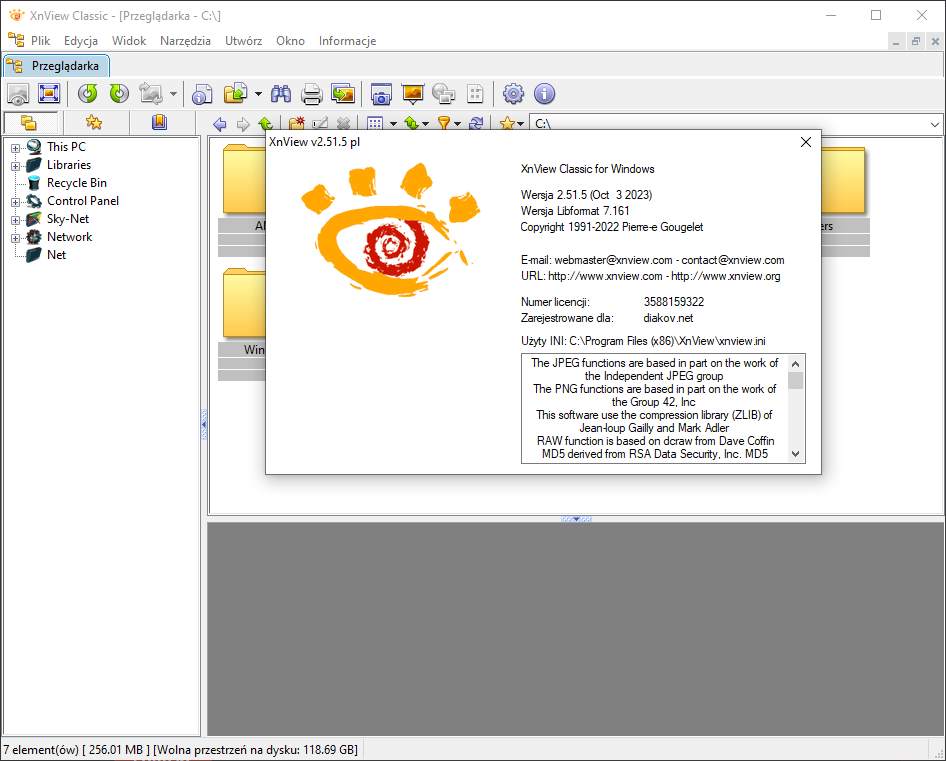The height and width of the screenshot is (761, 946).
Task: Expand the Libraries tree node
Action: (x=16, y=166)
